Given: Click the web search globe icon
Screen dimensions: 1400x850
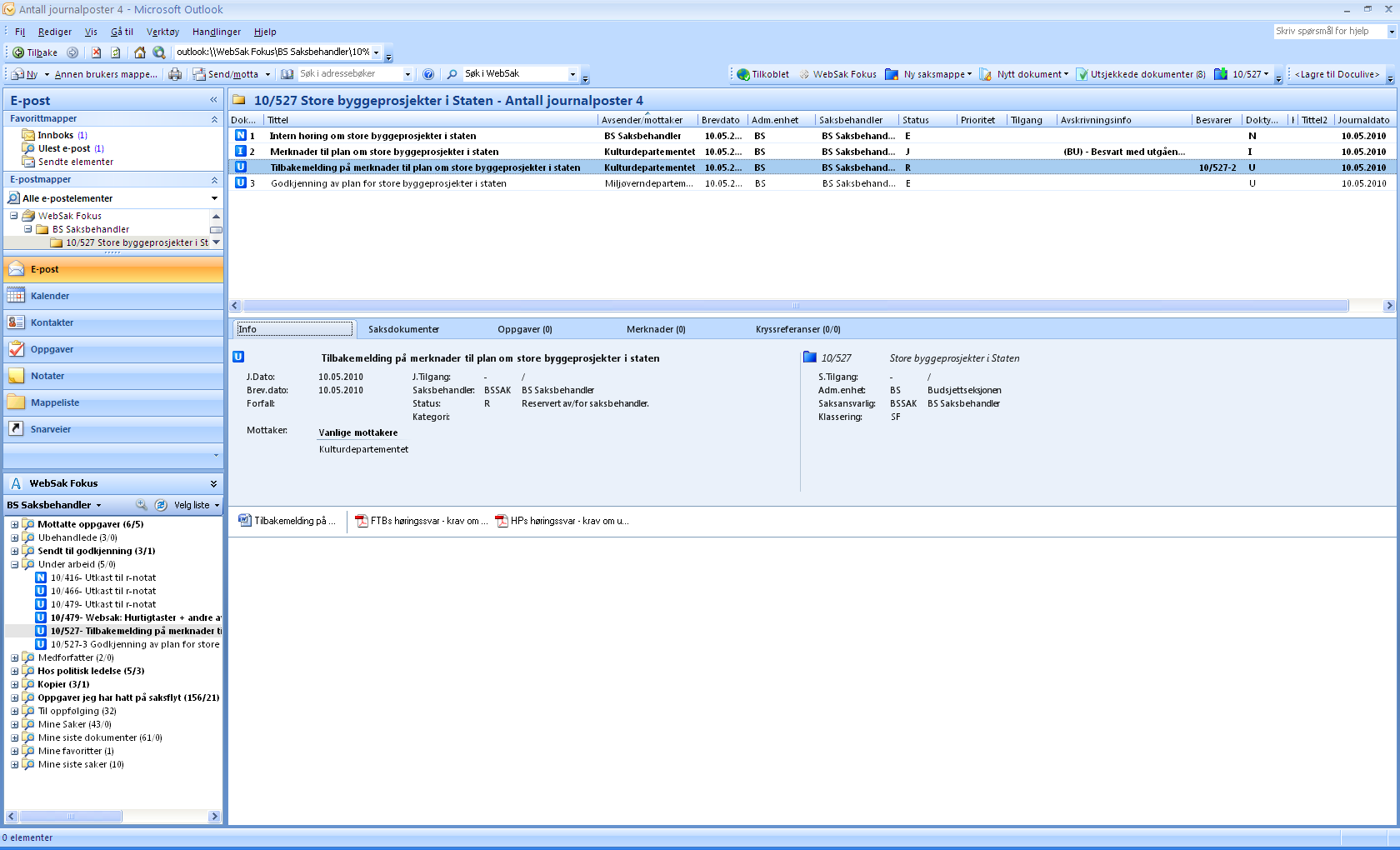Looking at the screenshot, I should point(158,52).
